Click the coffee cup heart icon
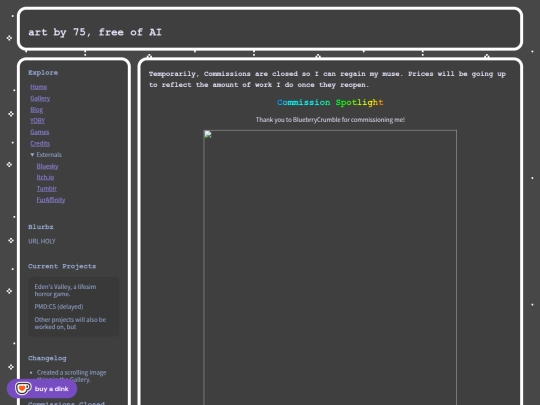The height and width of the screenshot is (405, 540). pos(23,388)
